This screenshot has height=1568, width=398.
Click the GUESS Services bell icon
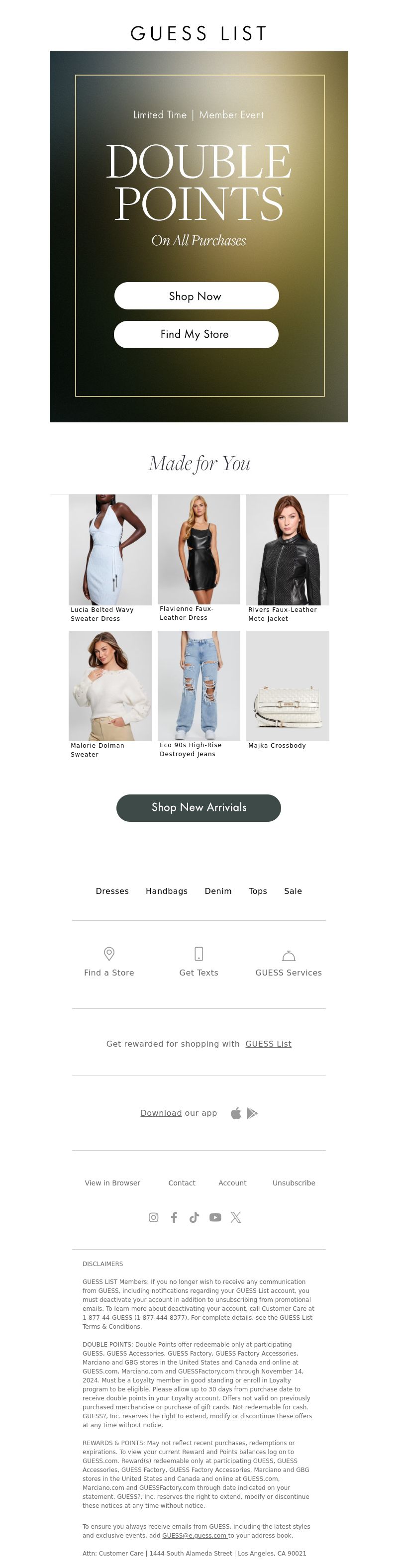click(x=289, y=955)
